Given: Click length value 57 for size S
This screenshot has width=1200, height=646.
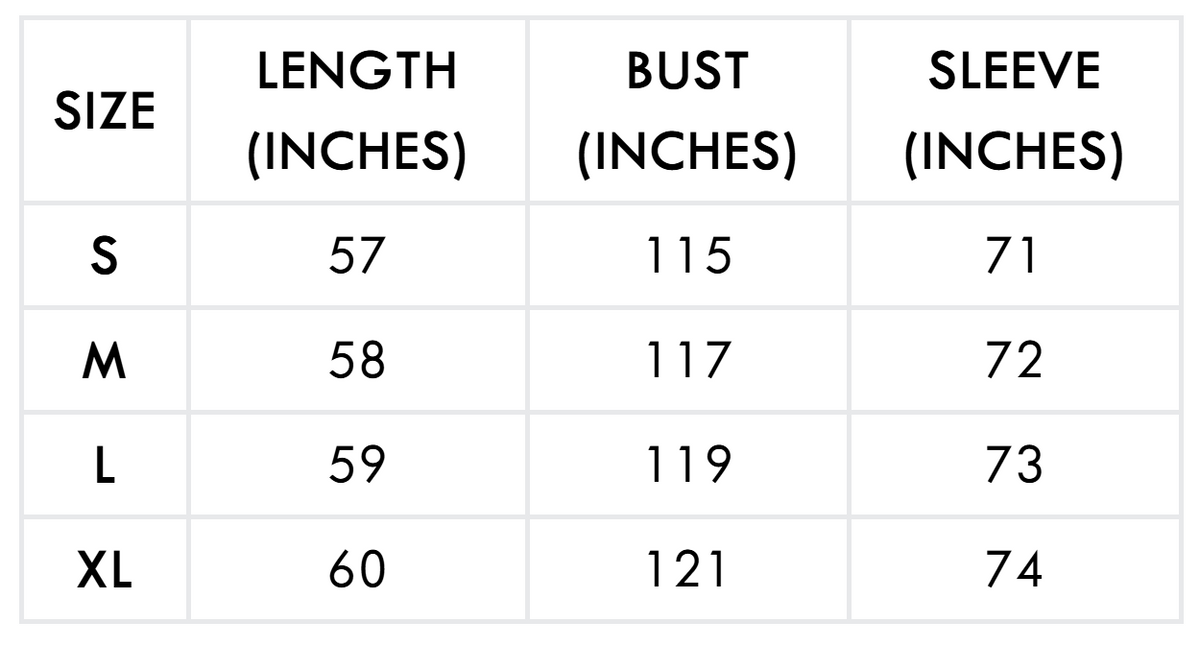Looking at the screenshot, I should 357,256.
